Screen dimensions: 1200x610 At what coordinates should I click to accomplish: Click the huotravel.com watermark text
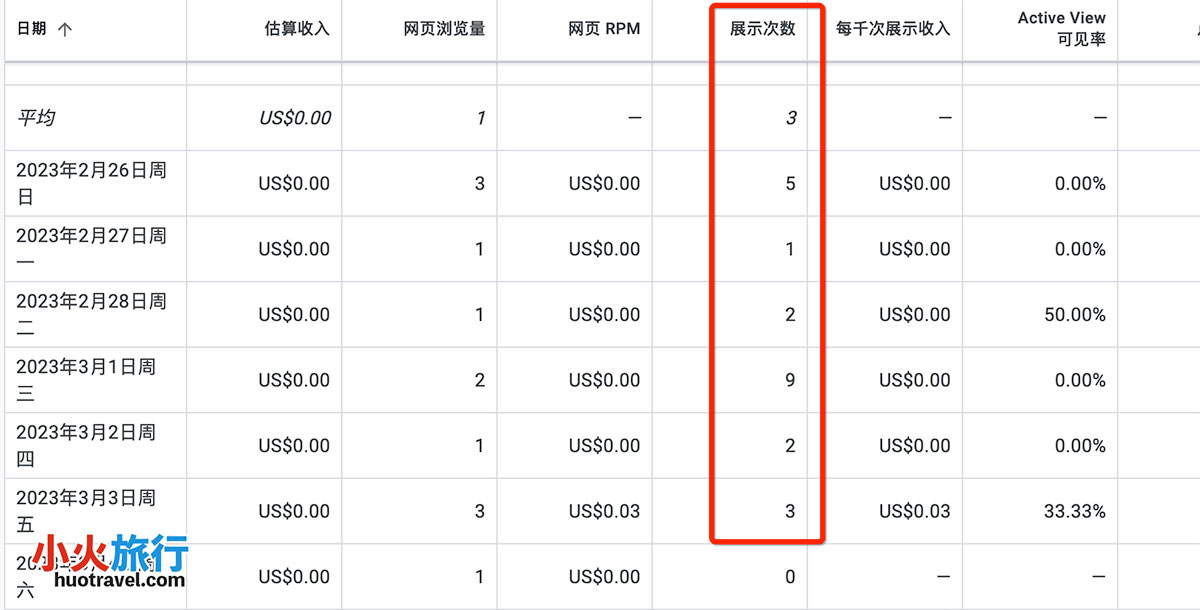(x=120, y=579)
